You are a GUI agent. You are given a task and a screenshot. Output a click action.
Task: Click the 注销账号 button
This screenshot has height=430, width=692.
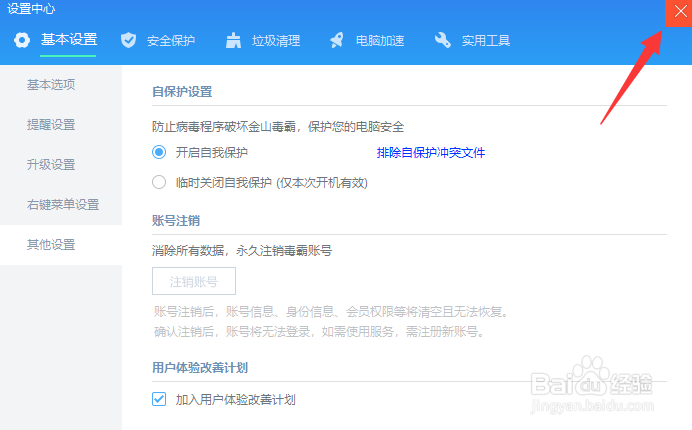point(194,281)
